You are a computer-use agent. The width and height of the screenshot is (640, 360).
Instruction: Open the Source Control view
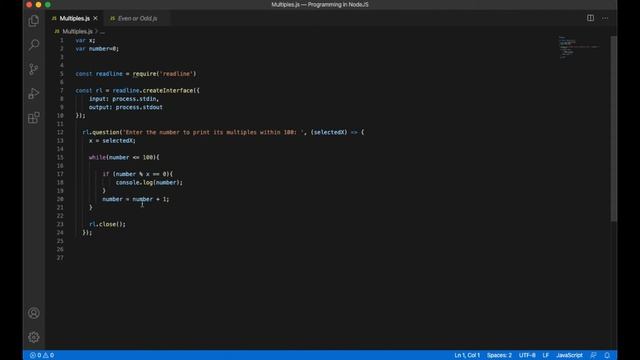click(x=34, y=69)
